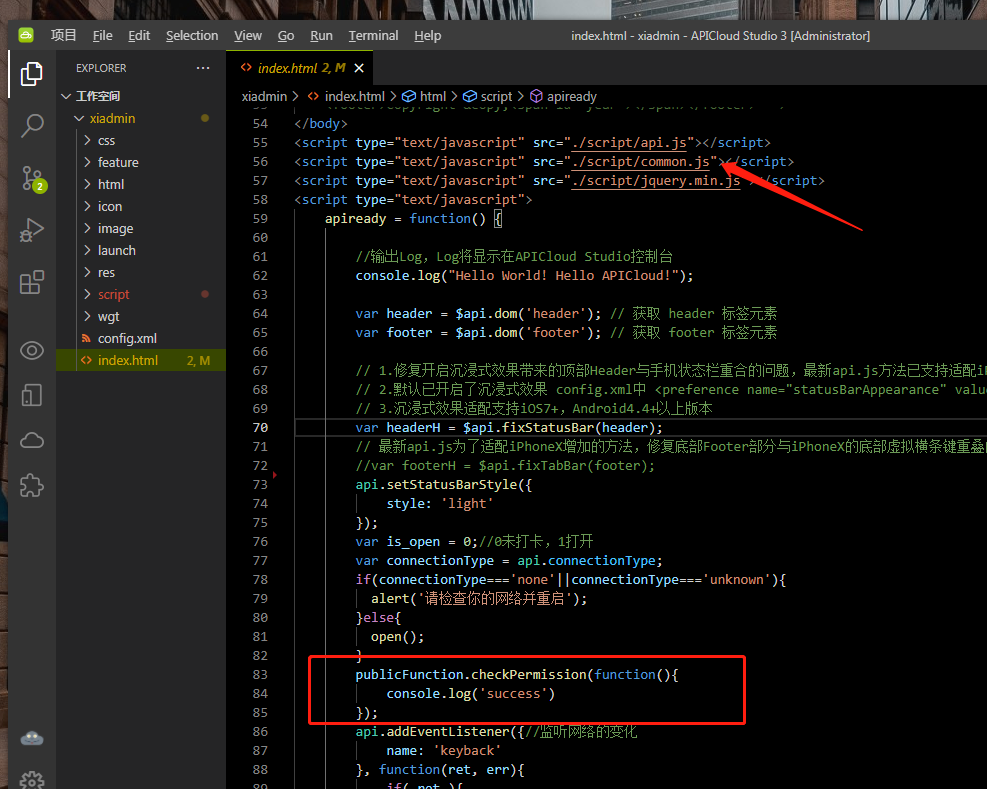Open the Run and Debug view

click(32, 230)
